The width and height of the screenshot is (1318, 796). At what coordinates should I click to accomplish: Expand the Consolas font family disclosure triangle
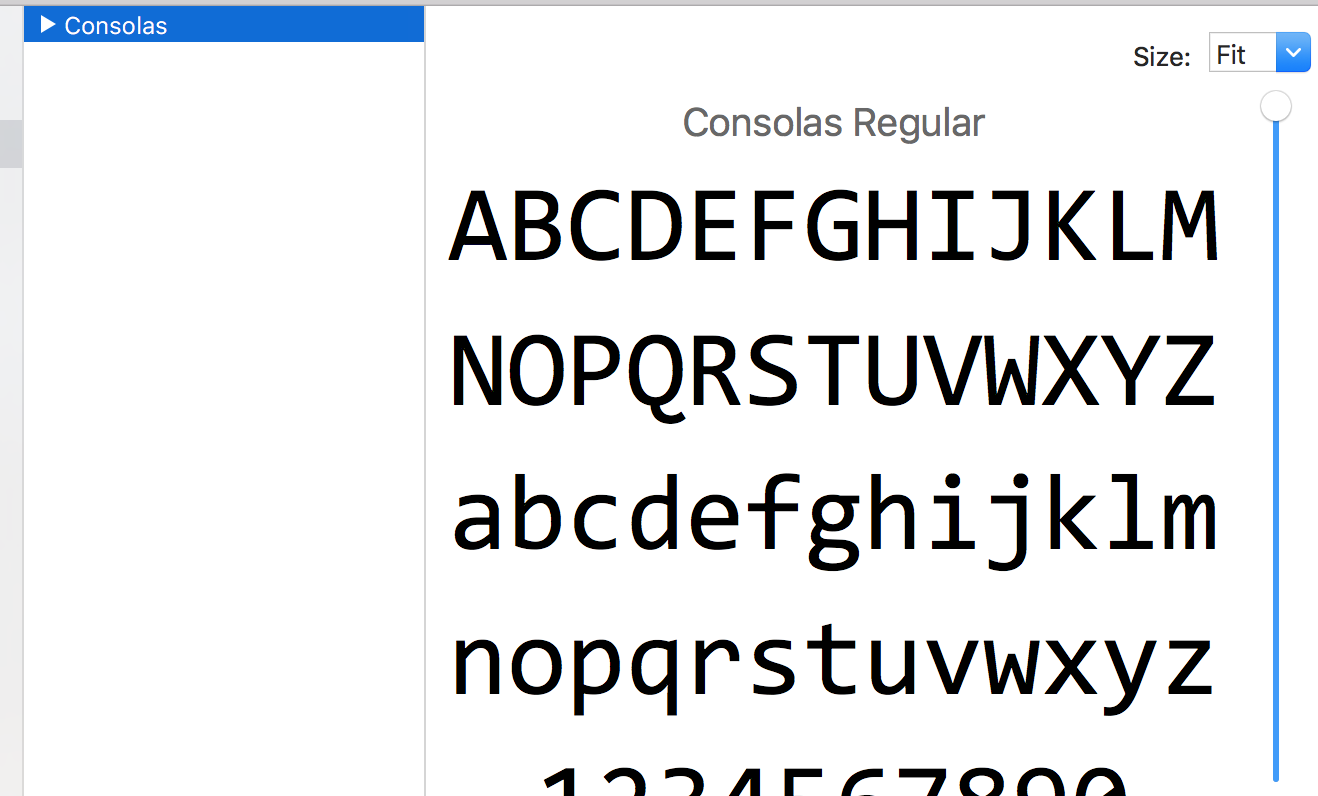tap(48, 25)
